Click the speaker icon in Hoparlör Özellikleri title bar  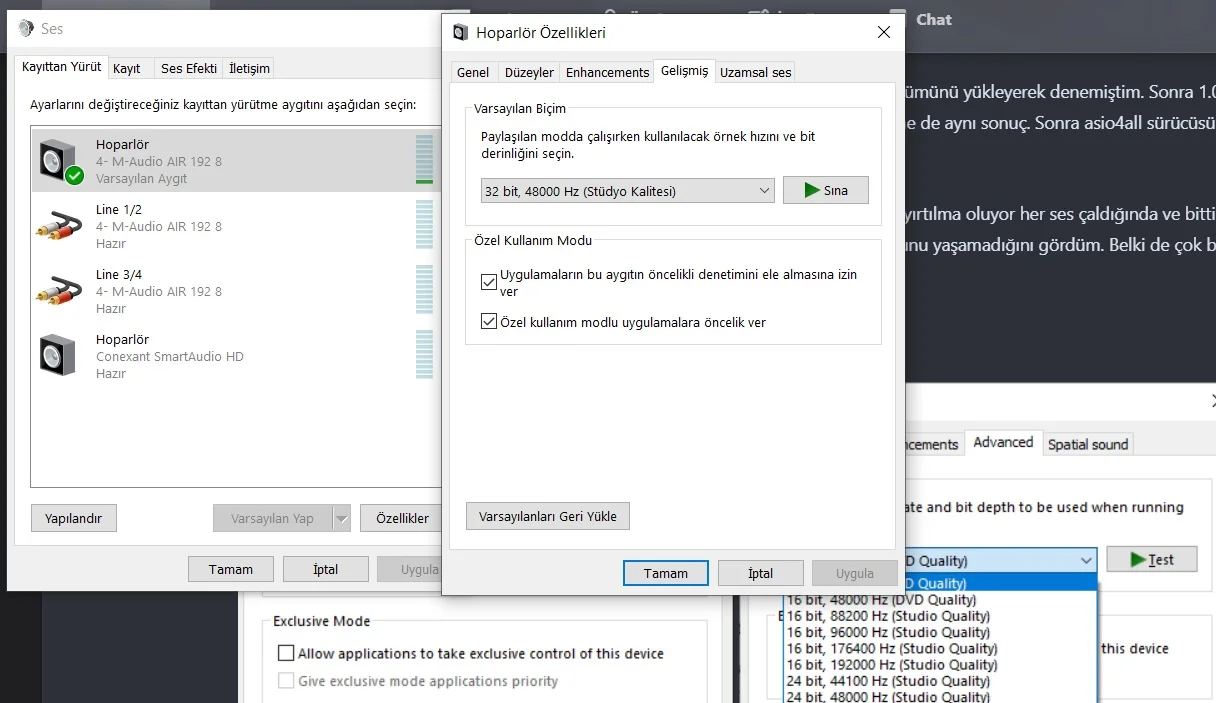[460, 33]
